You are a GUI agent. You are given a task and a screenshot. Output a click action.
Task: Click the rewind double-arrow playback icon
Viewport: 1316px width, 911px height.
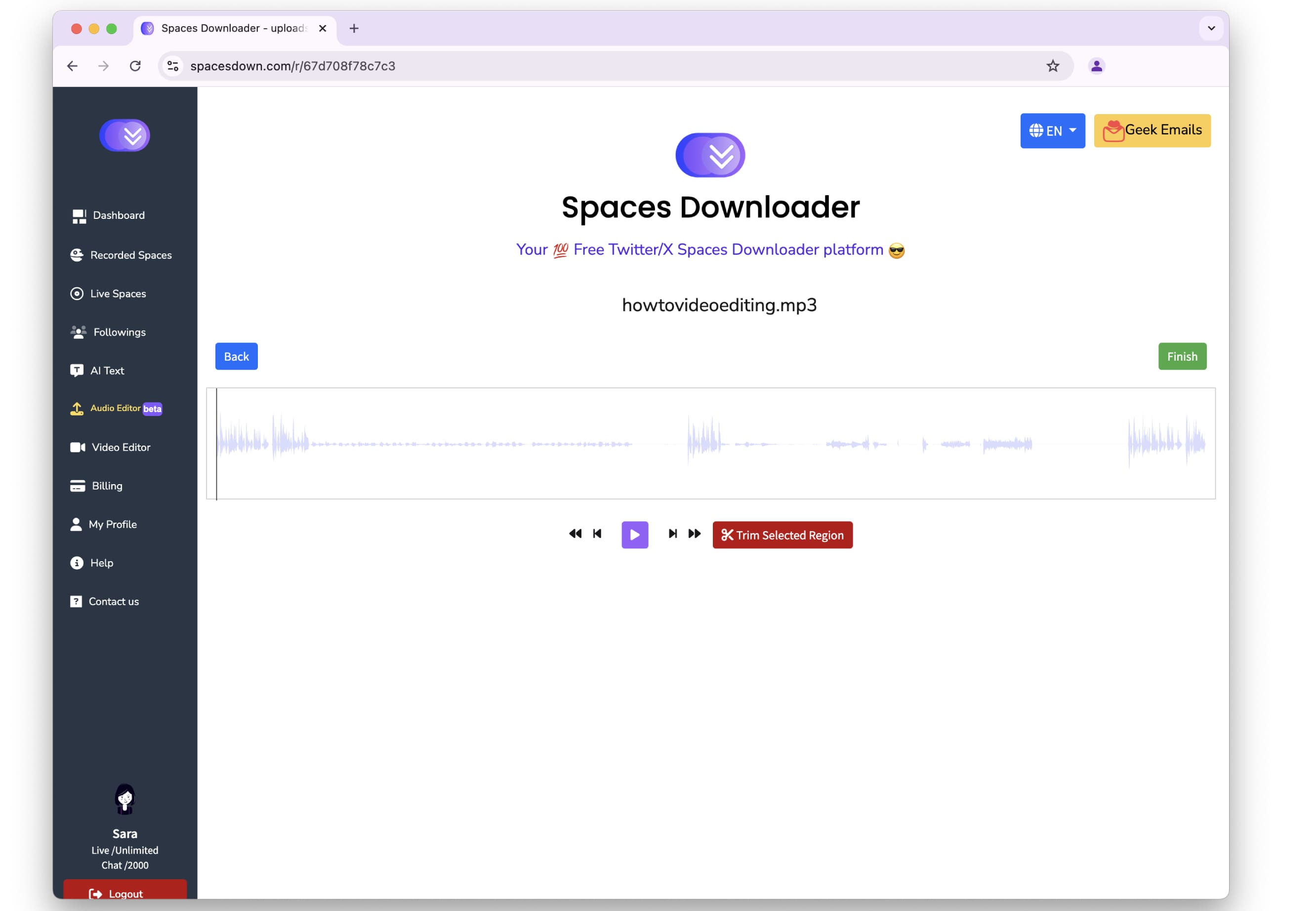(x=575, y=534)
